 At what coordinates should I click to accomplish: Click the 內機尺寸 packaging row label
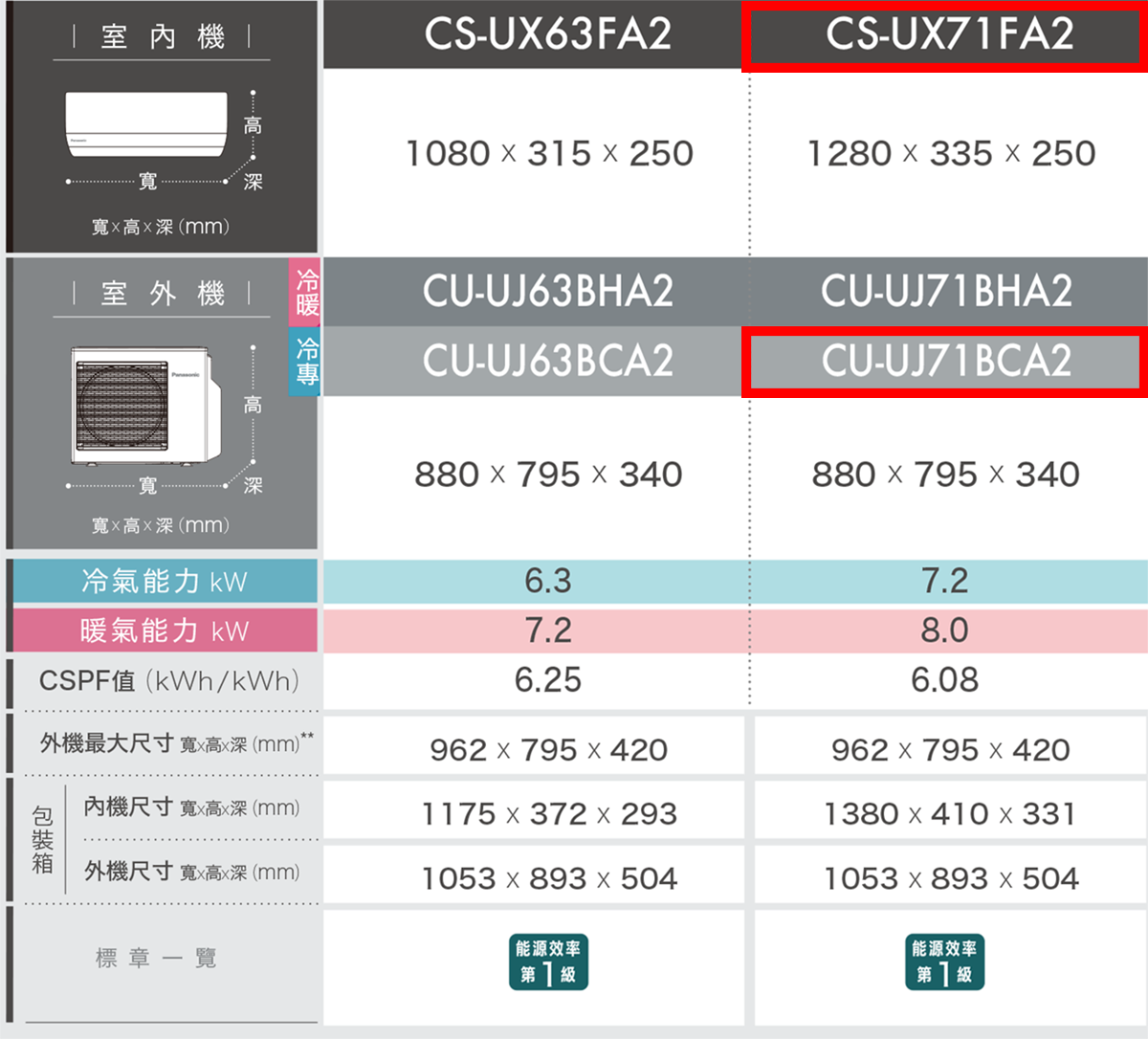point(191,807)
